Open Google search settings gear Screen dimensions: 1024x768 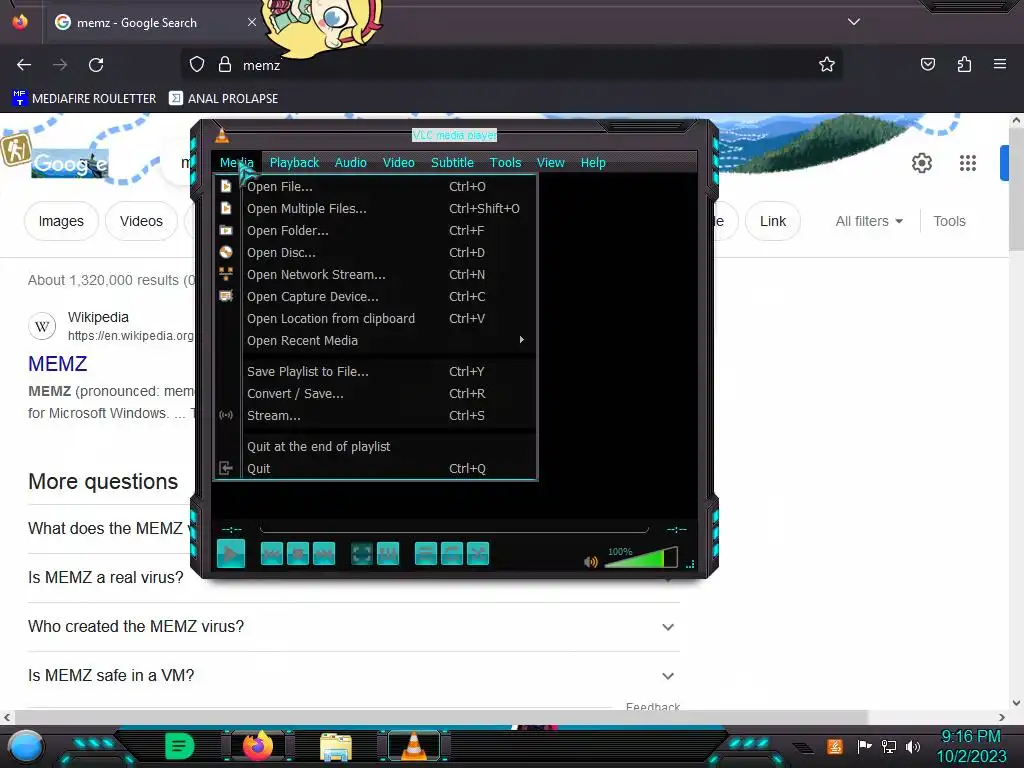pyautogui.click(x=921, y=163)
